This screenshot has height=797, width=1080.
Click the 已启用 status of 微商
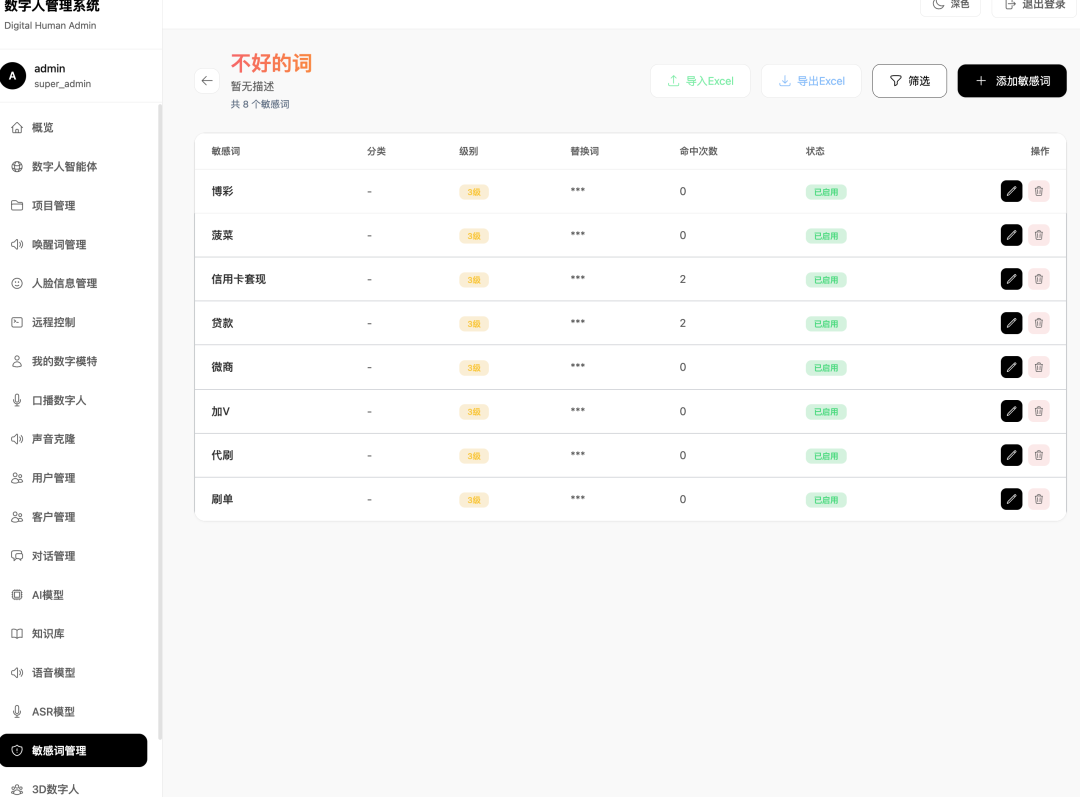point(826,368)
